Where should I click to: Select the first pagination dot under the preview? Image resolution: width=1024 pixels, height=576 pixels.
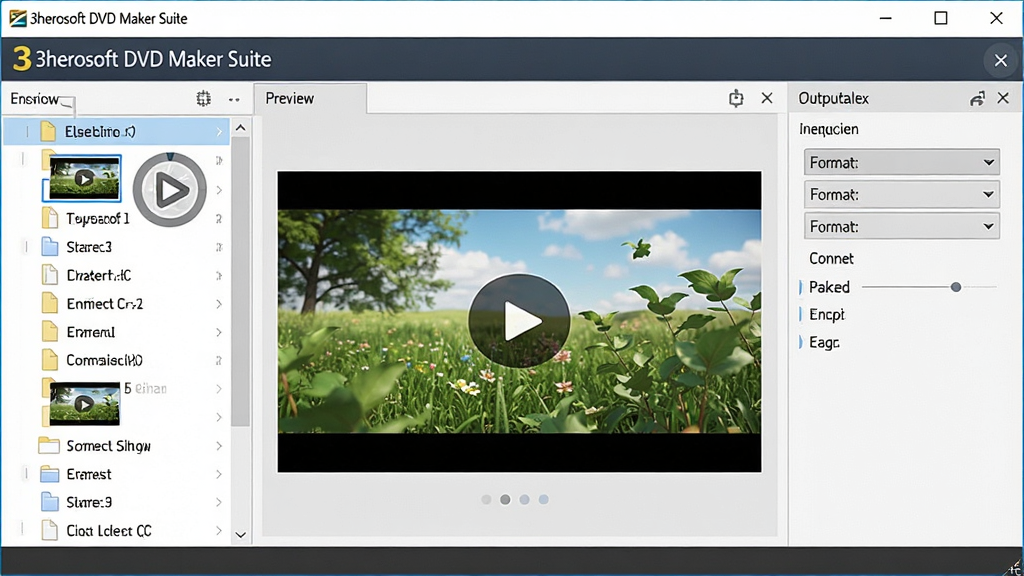pos(486,500)
